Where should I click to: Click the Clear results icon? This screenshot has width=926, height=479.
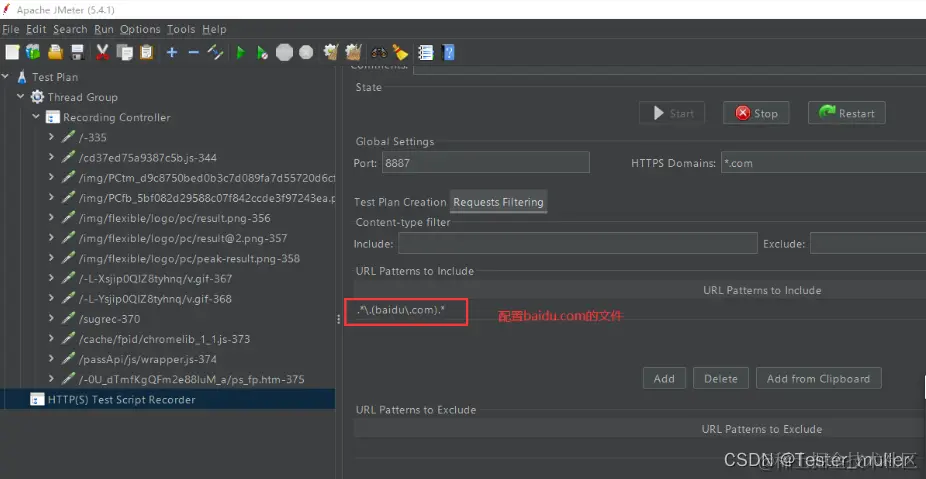coord(331,53)
